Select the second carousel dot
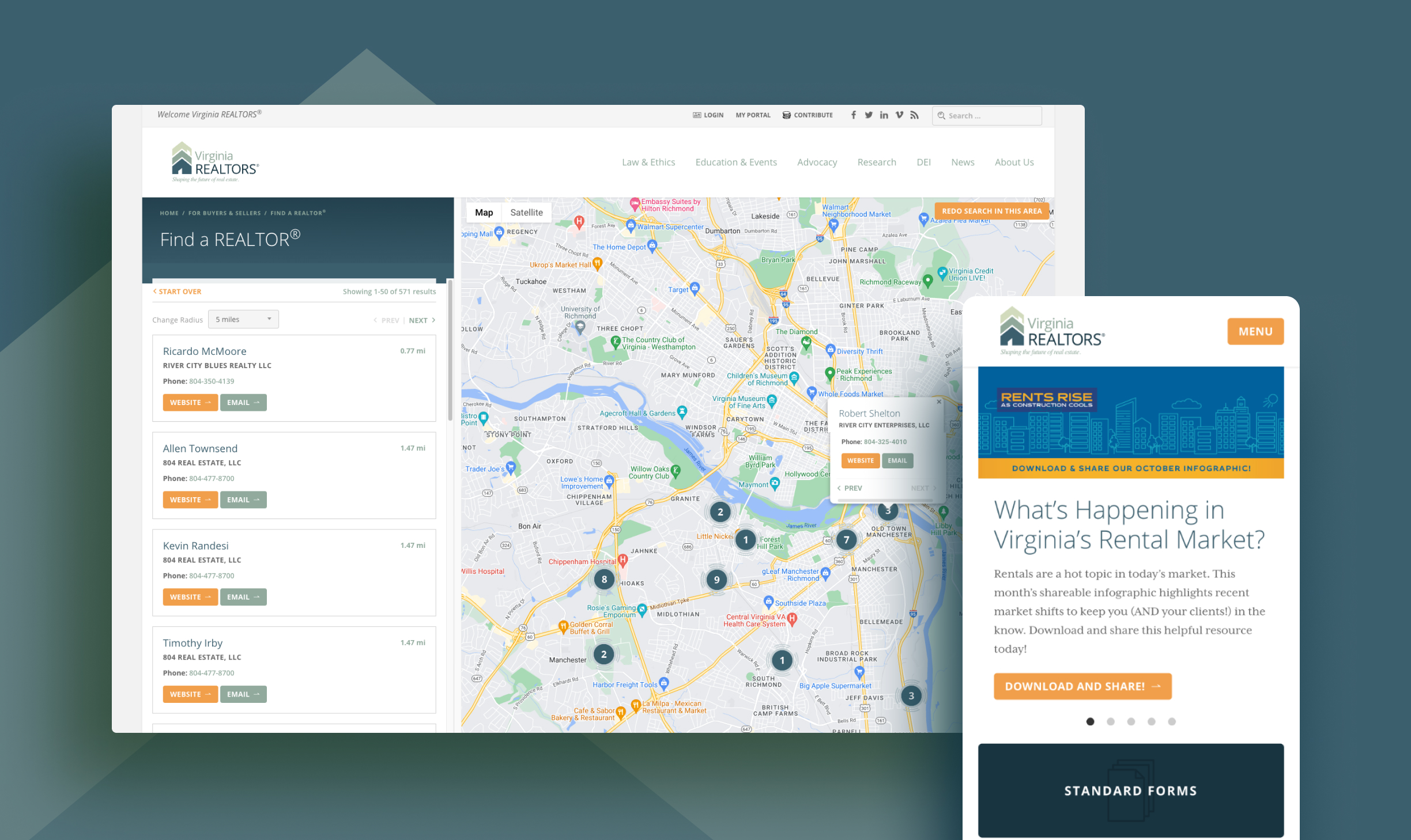Image resolution: width=1411 pixels, height=840 pixels. point(1110,721)
